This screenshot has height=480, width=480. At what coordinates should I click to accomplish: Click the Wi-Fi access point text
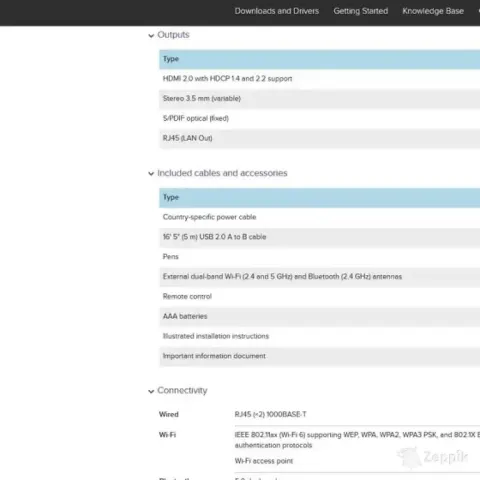point(264,461)
